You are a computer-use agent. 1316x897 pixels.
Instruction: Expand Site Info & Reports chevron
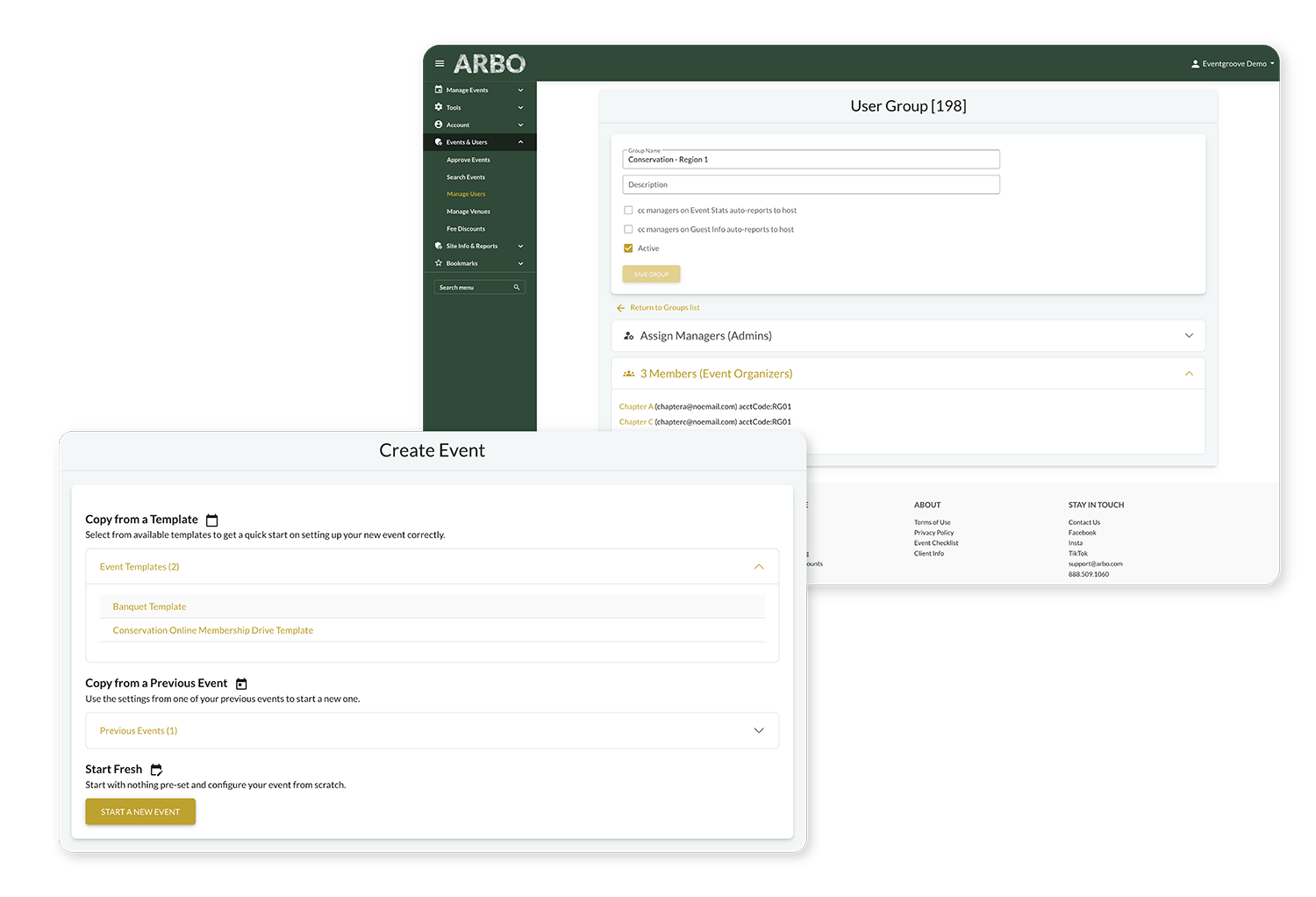tap(520, 246)
